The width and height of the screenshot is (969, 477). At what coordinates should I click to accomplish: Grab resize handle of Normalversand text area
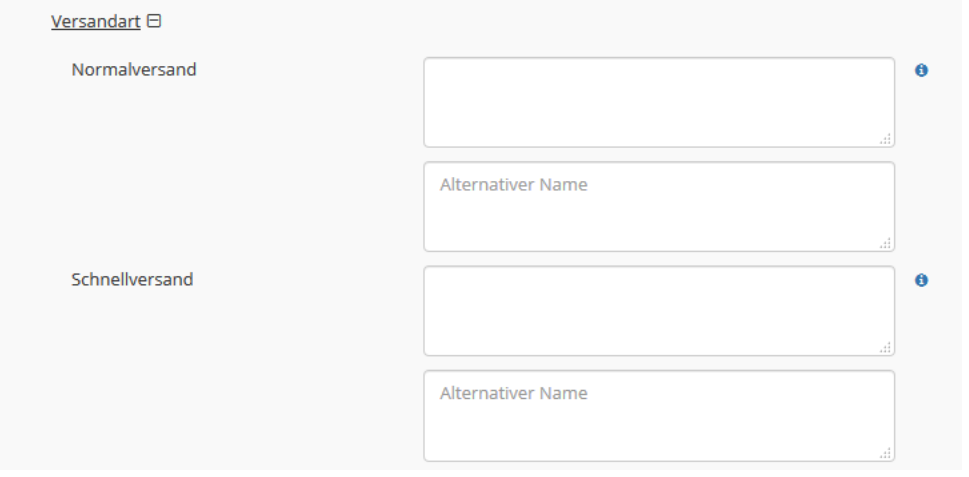[886, 139]
